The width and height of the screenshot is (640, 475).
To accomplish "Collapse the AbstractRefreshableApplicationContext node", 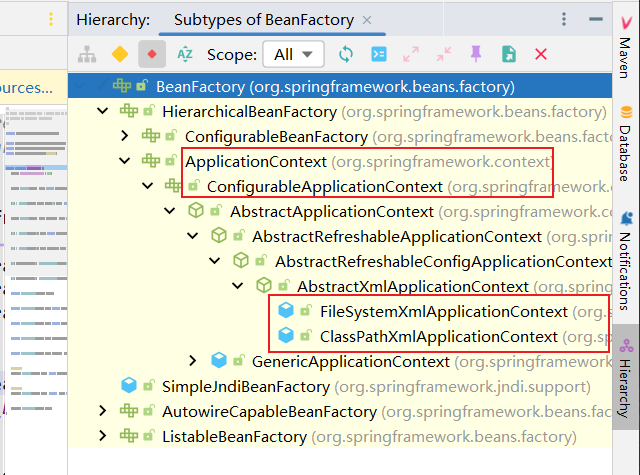I will point(192,236).
